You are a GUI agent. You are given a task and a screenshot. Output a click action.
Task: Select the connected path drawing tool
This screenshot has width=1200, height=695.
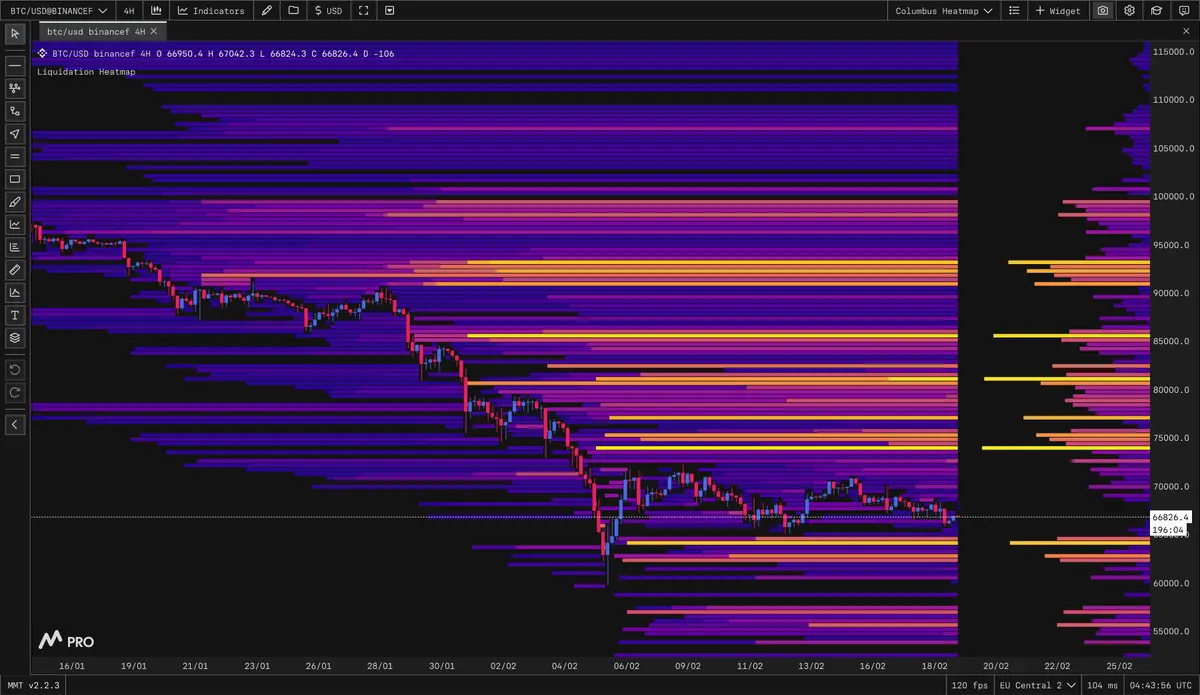click(x=15, y=111)
